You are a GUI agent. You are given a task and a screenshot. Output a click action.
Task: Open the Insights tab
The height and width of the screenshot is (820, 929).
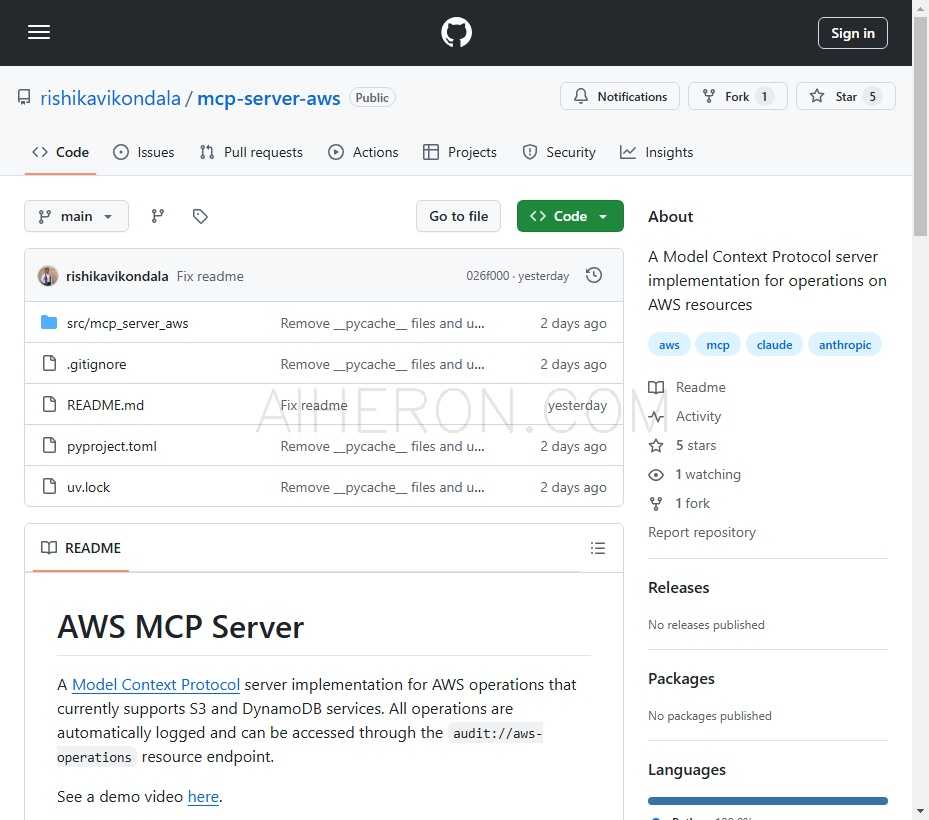[656, 152]
